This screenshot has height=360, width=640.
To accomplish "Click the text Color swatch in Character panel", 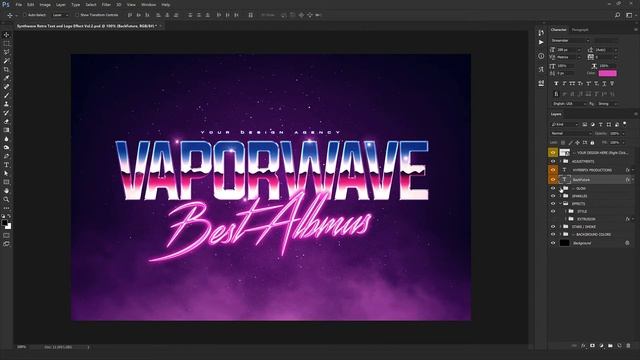I will coord(607,73).
